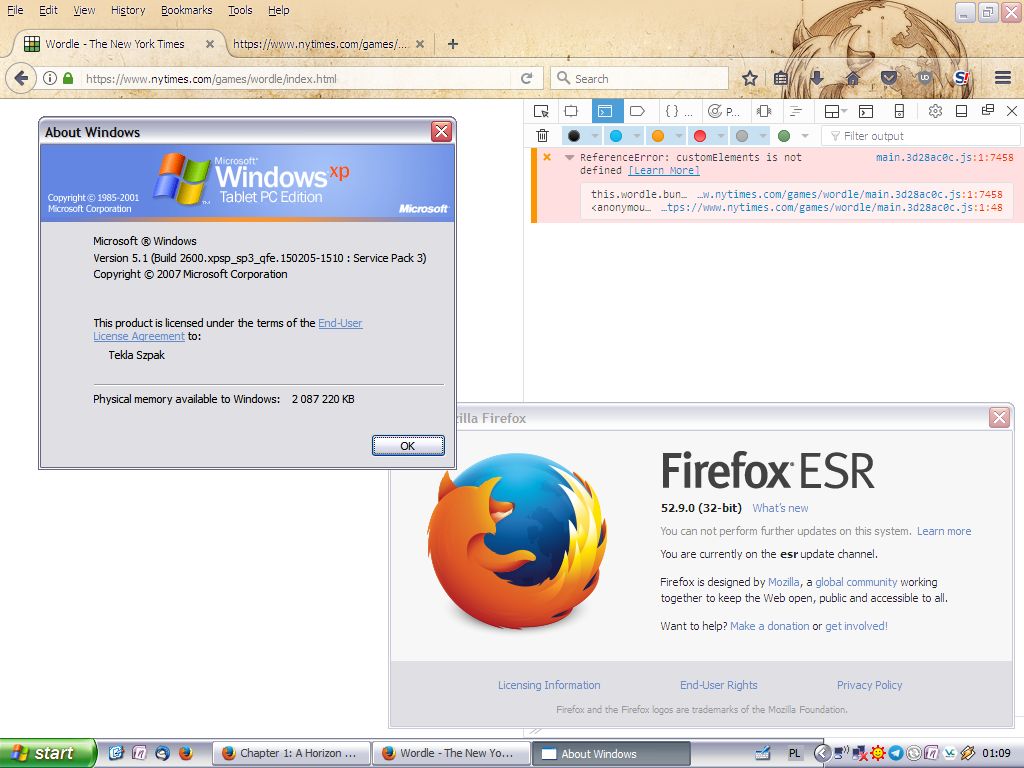Image resolution: width=1024 pixels, height=768 pixels.
Task: Open the Network panel in devtools
Action: point(796,111)
